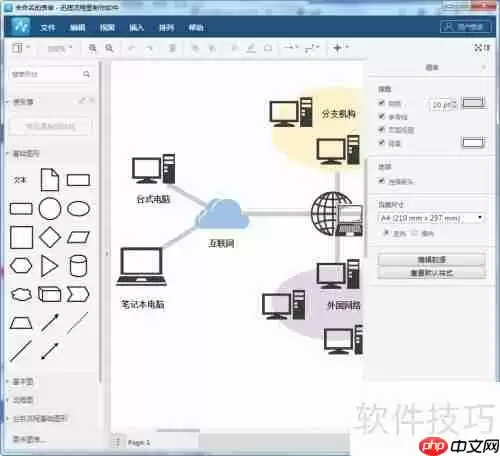The height and width of the screenshot is (456, 500).
Task: Click the fullscreen icon at toolbar right
Action: (478, 48)
